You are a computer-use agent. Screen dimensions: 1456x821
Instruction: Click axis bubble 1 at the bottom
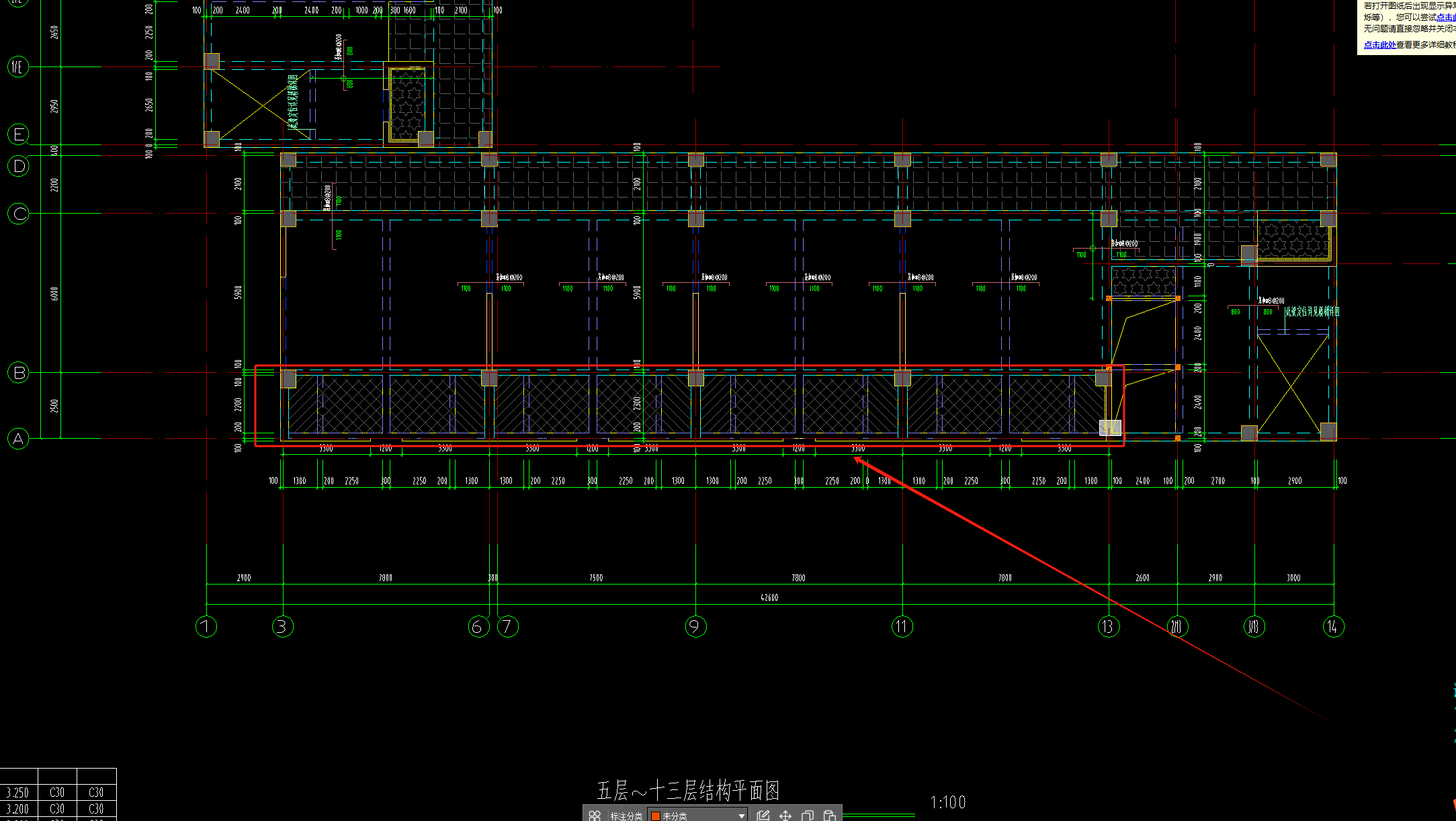(x=206, y=627)
